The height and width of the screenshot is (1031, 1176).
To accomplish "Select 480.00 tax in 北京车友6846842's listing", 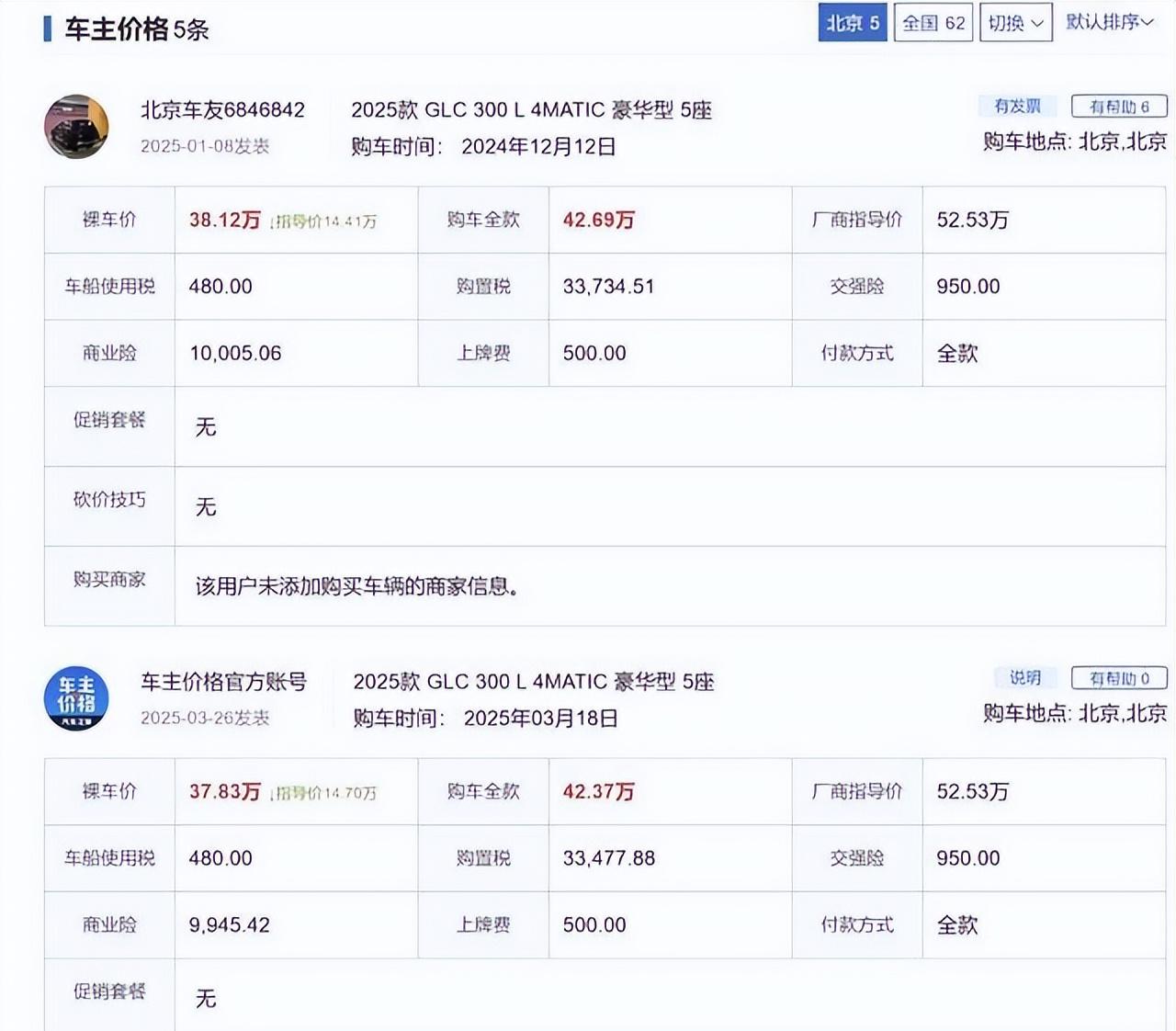I will coord(220,287).
